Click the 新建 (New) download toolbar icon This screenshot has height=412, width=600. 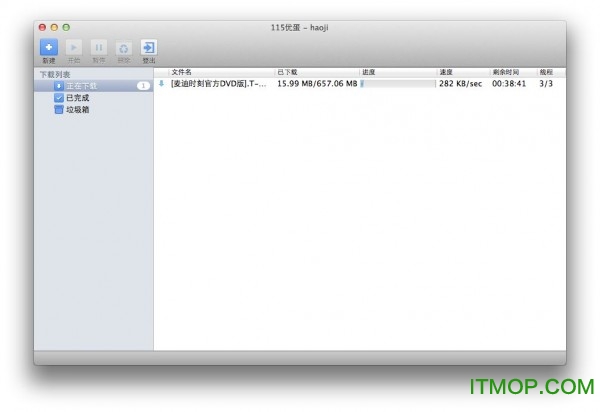(48, 48)
